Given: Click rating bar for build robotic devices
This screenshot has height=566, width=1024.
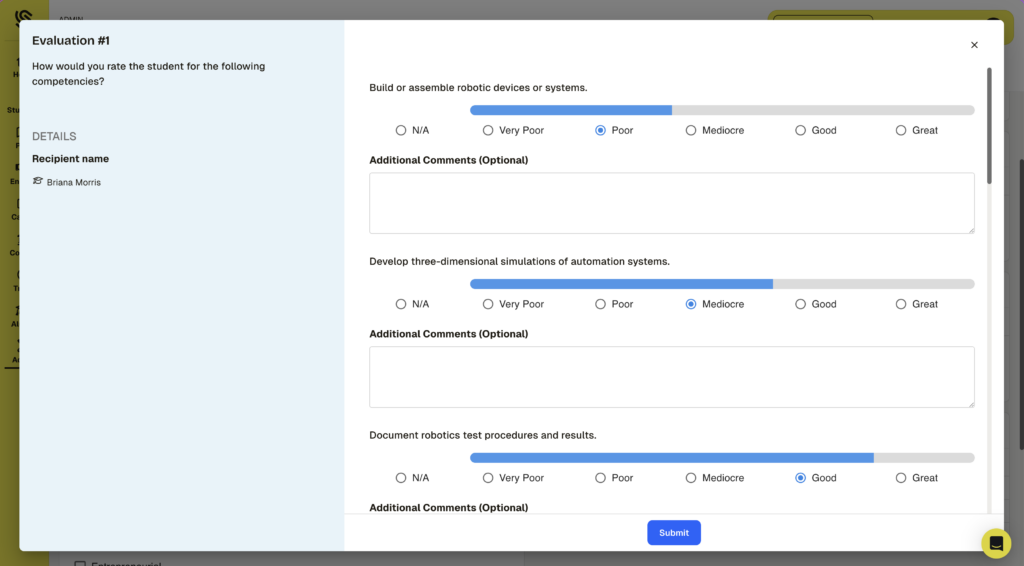Looking at the screenshot, I should [721, 110].
